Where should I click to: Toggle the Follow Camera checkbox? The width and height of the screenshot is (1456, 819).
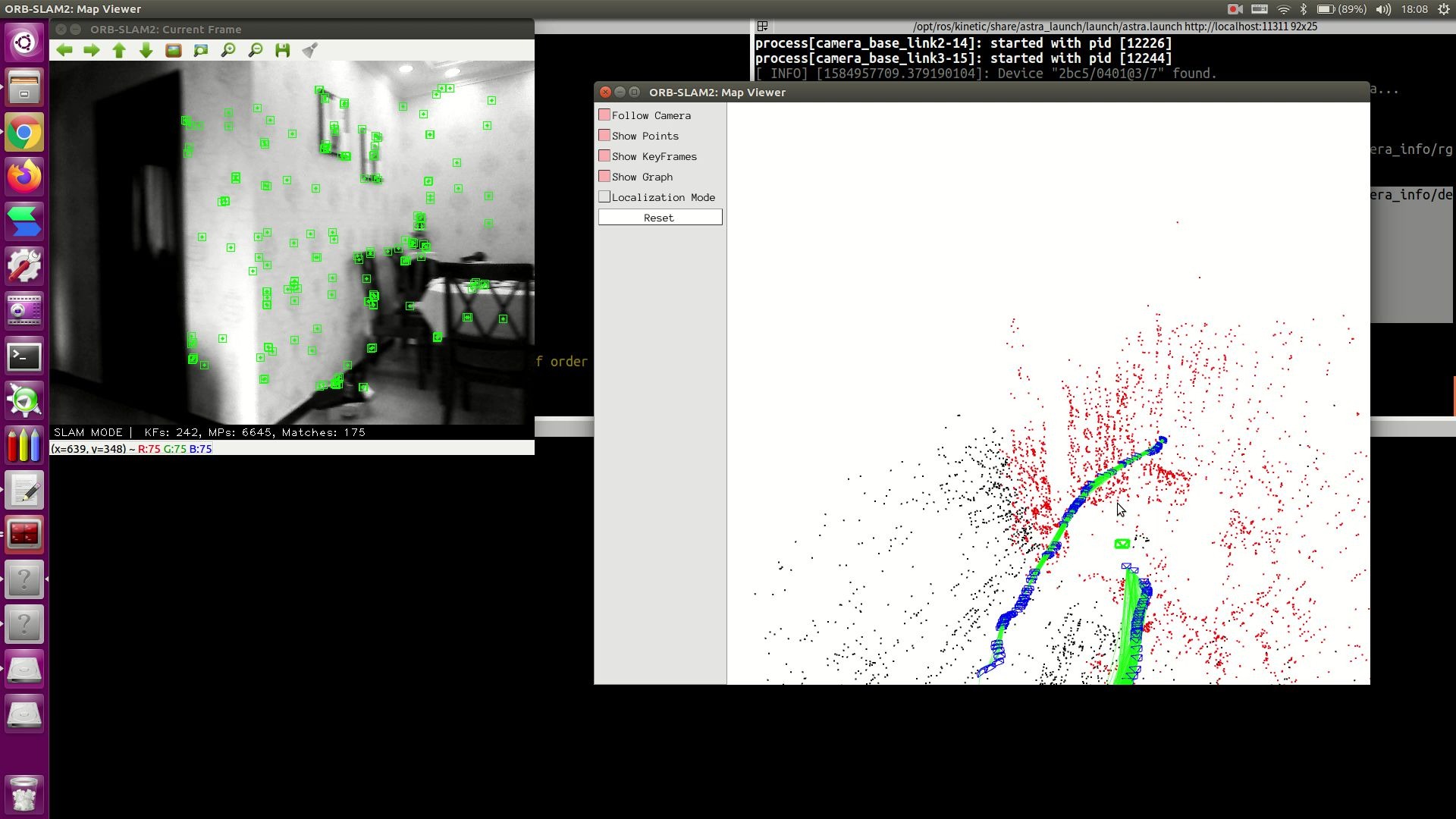604,115
